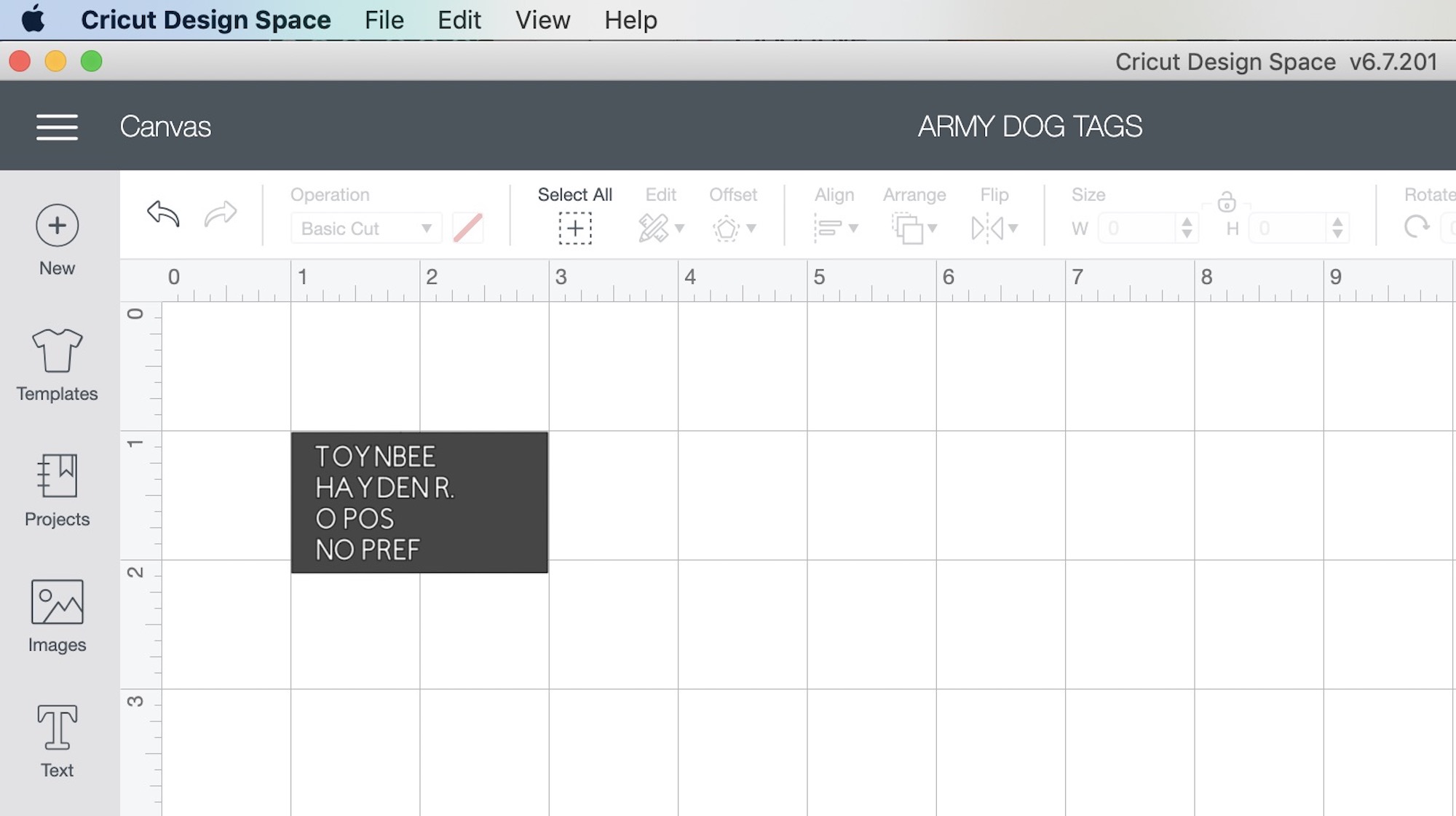Viewport: 1456px width, 816px height.
Task: Open the Apple menu
Action: tap(33, 20)
